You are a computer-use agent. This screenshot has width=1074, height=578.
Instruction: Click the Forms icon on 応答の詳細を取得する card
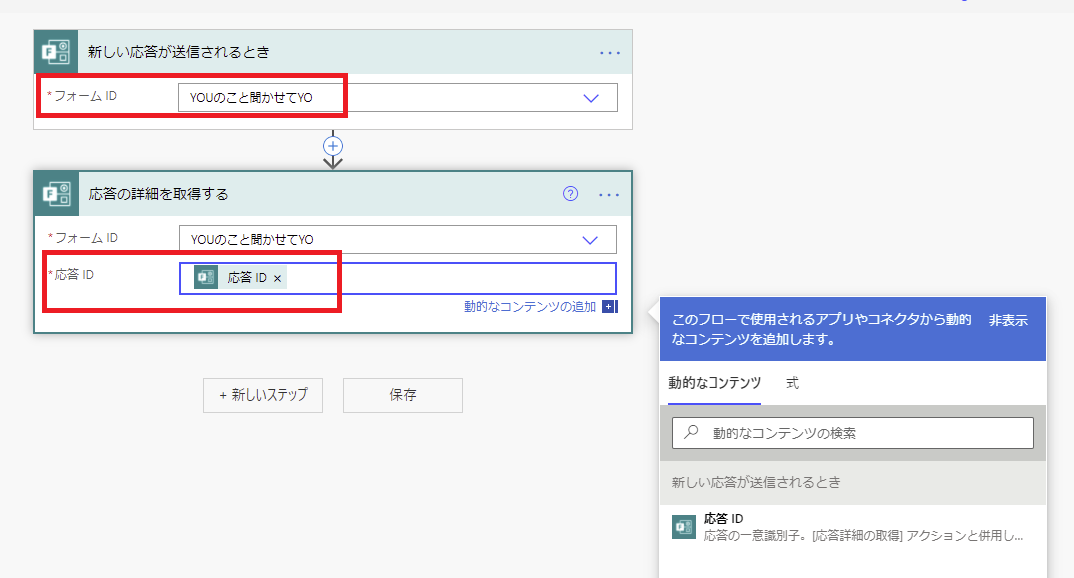click(58, 194)
